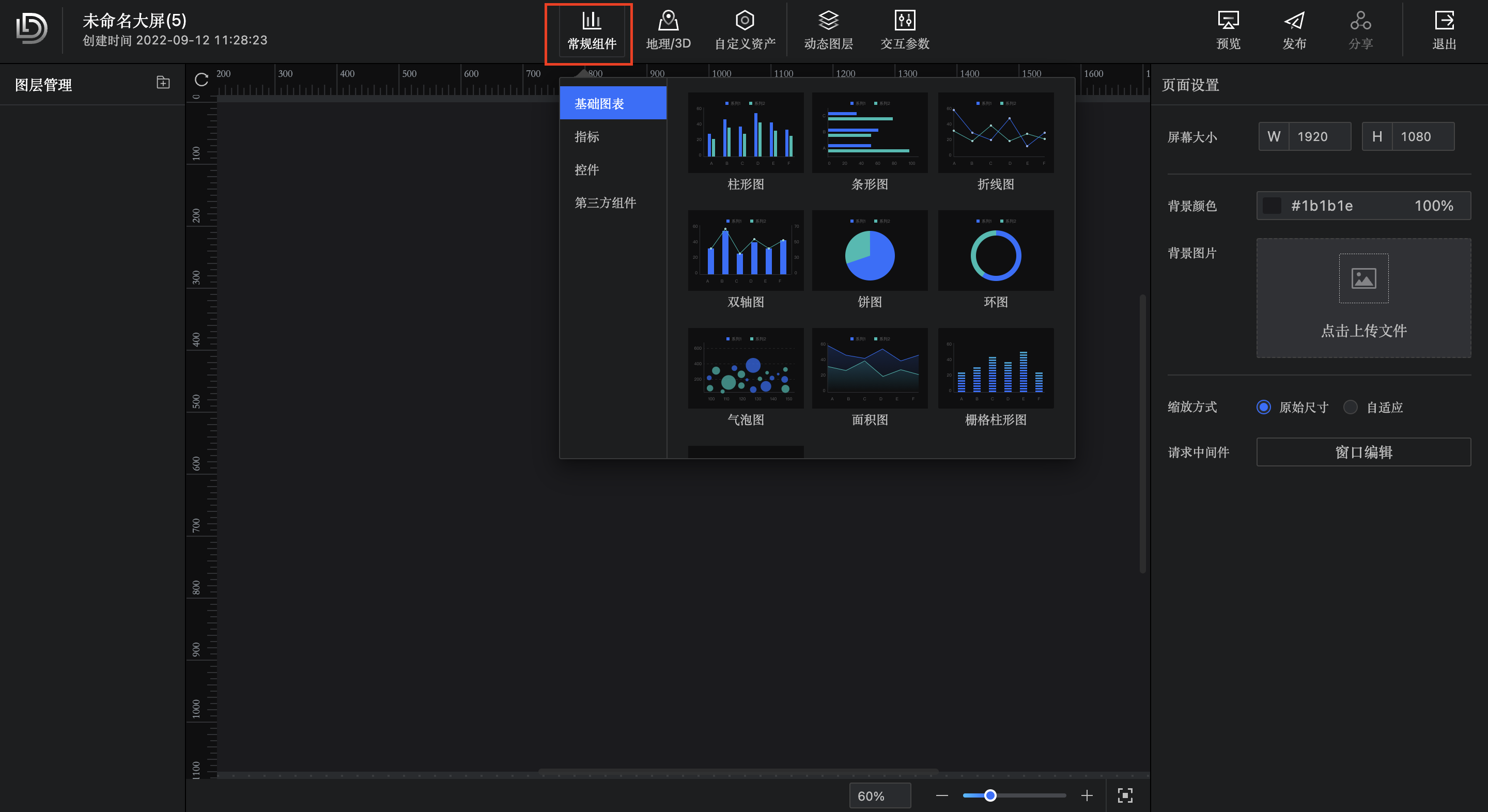Open 第三方组件 category
This screenshot has height=812, width=1488.
pyautogui.click(x=605, y=202)
